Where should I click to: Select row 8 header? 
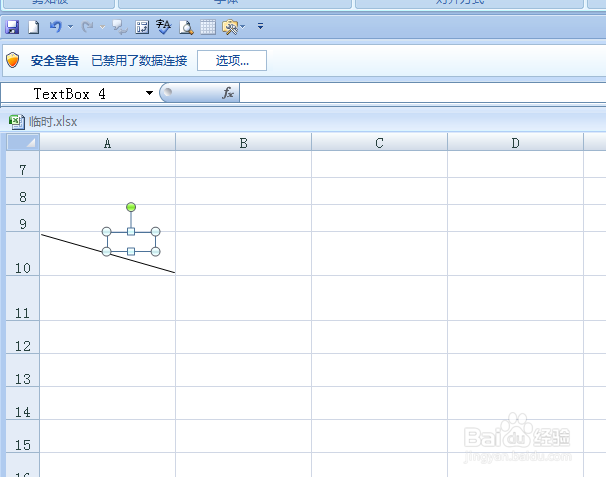pos(23,191)
